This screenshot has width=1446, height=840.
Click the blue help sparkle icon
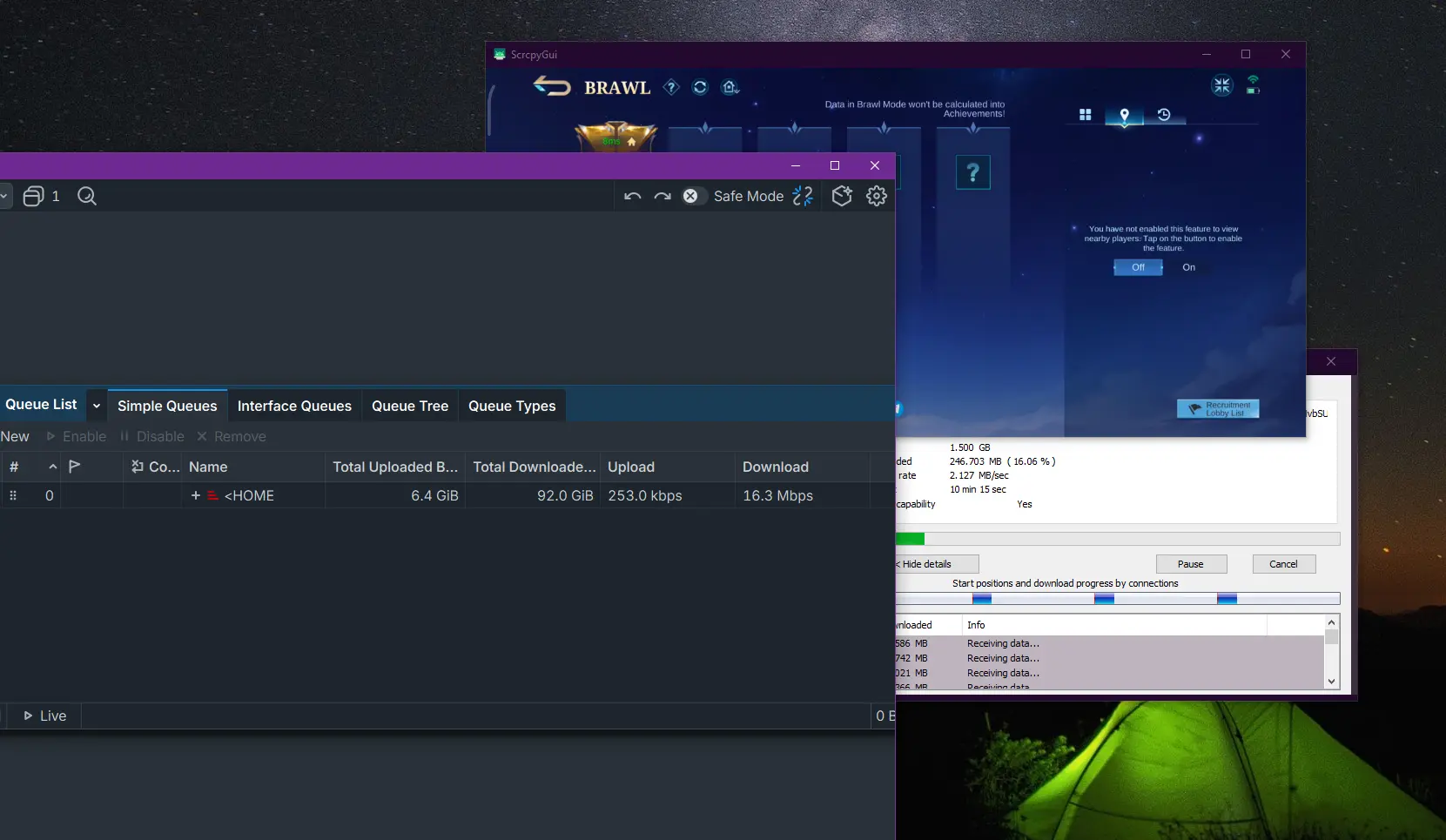click(x=804, y=196)
